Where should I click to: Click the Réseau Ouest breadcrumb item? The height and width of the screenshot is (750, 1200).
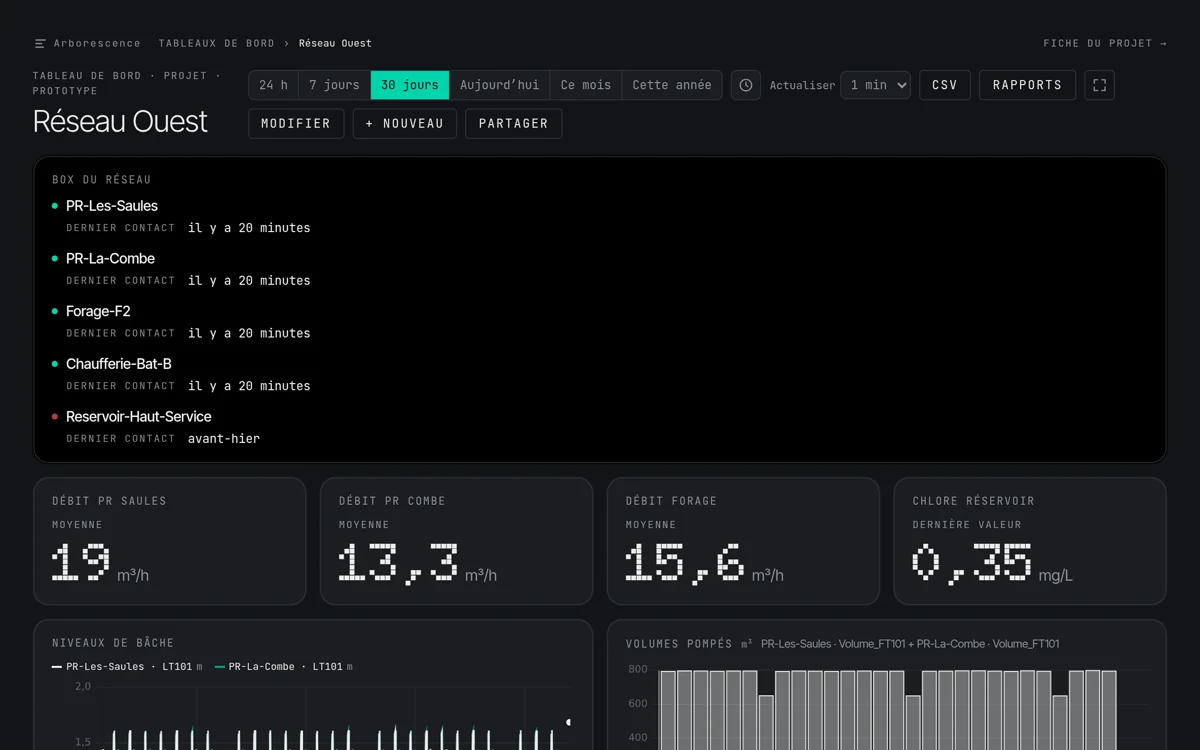335,44
